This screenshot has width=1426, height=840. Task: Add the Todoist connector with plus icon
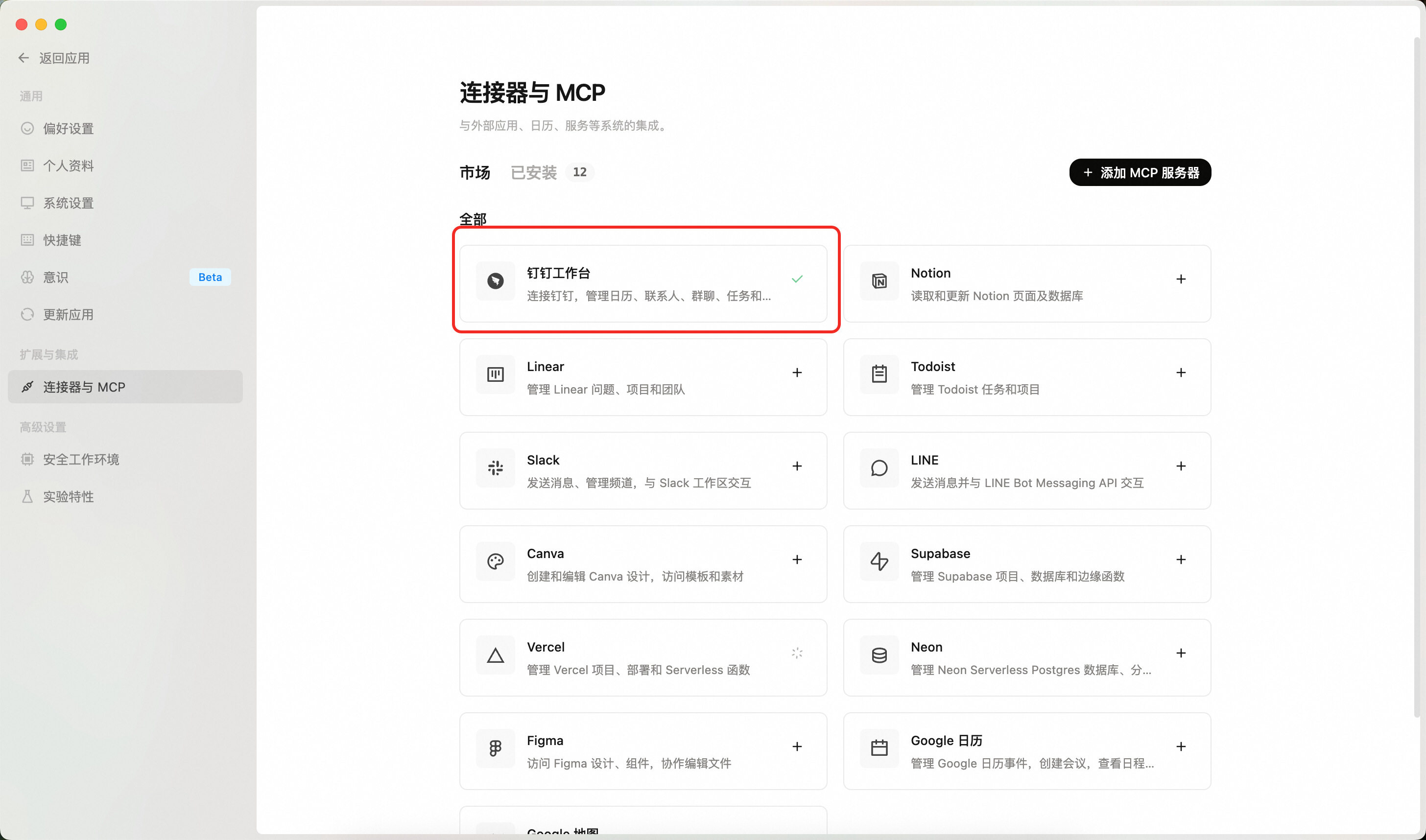tap(1181, 373)
